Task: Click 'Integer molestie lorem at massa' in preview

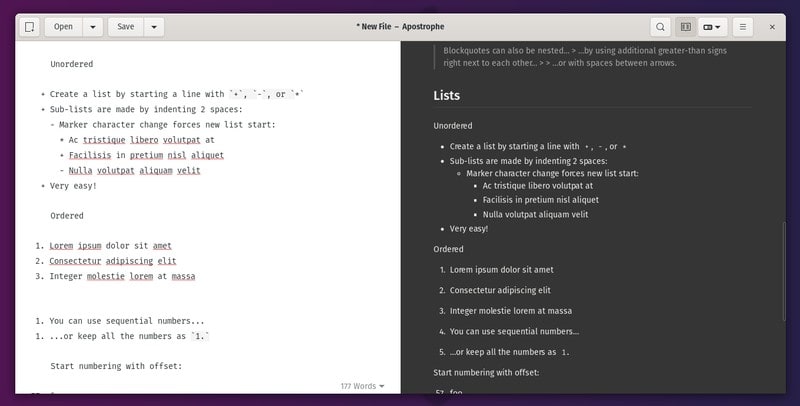Action: pyautogui.click(x=510, y=311)
